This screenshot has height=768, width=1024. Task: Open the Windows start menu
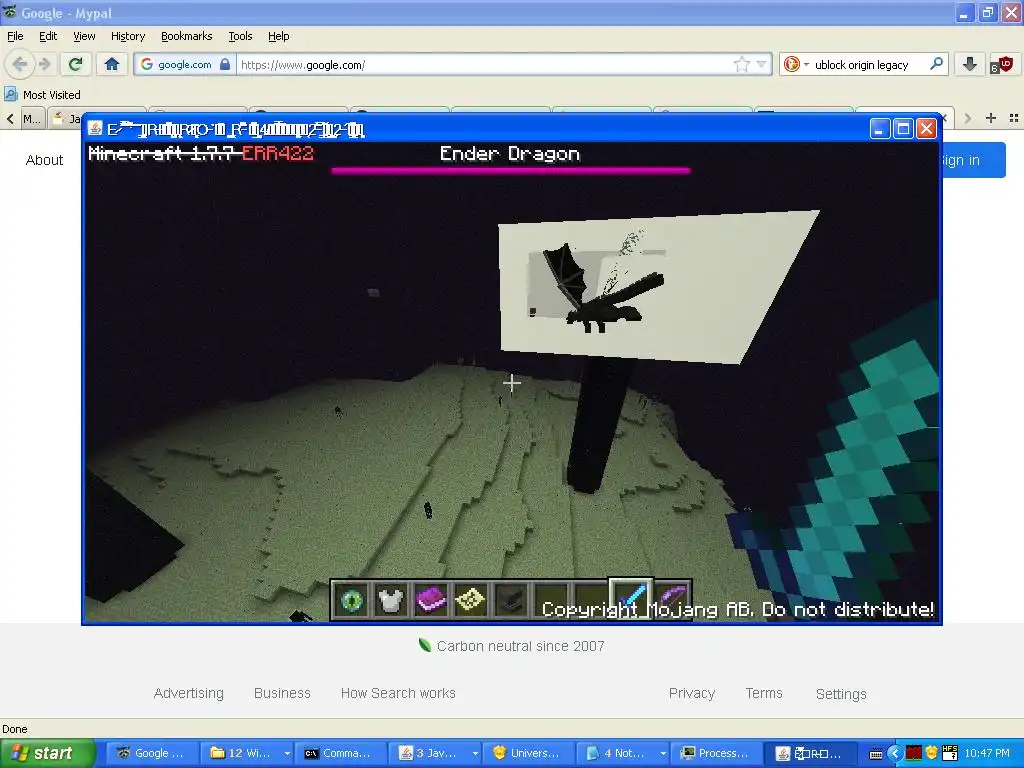click(x=47, y=753)
